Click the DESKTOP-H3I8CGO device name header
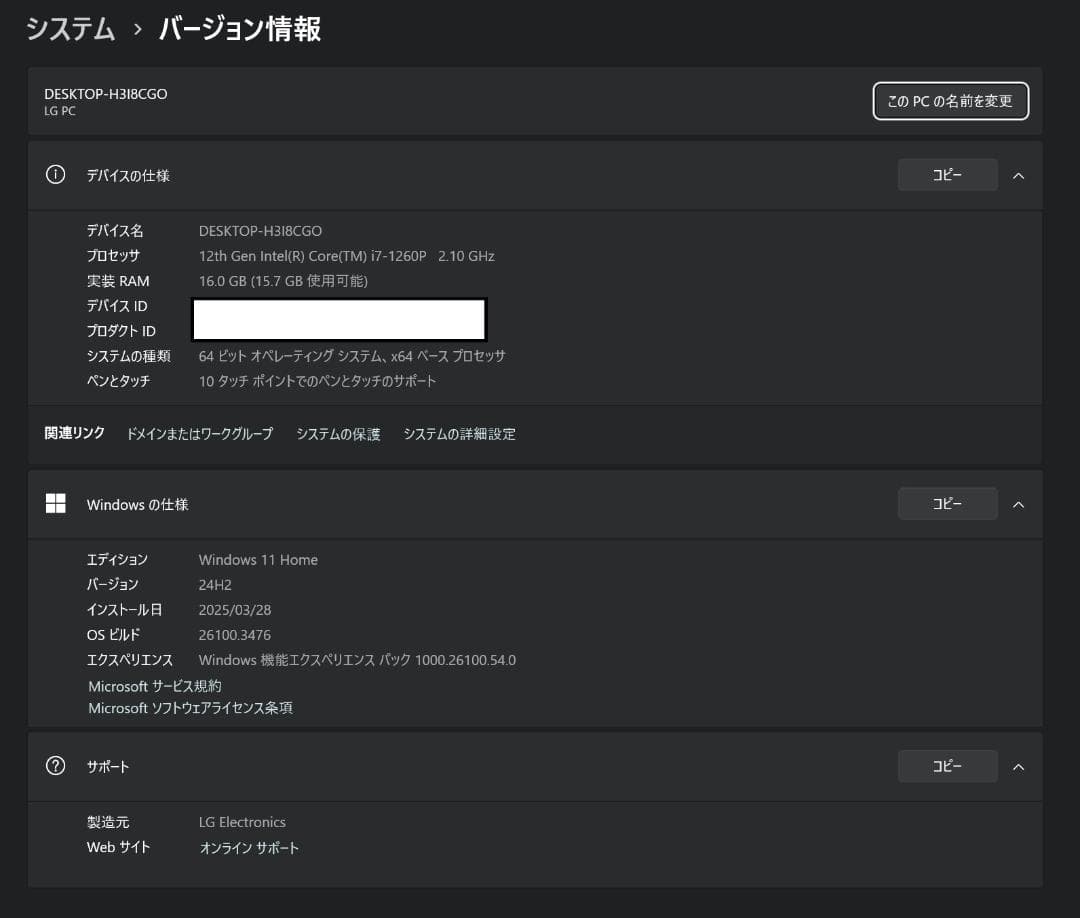This screenshot has height=918, width=1080. coord(105,93)
